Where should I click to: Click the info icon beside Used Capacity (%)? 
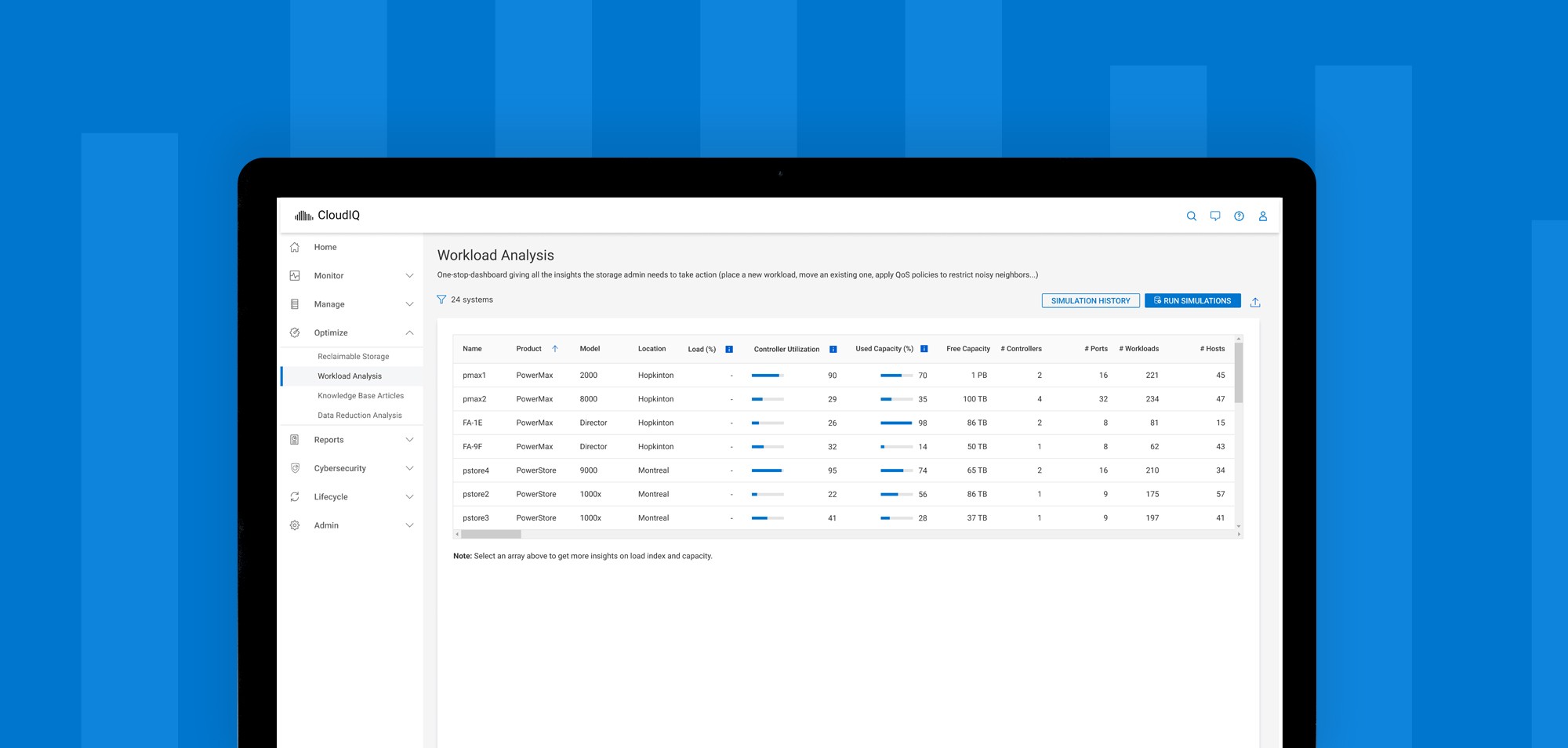924,349
